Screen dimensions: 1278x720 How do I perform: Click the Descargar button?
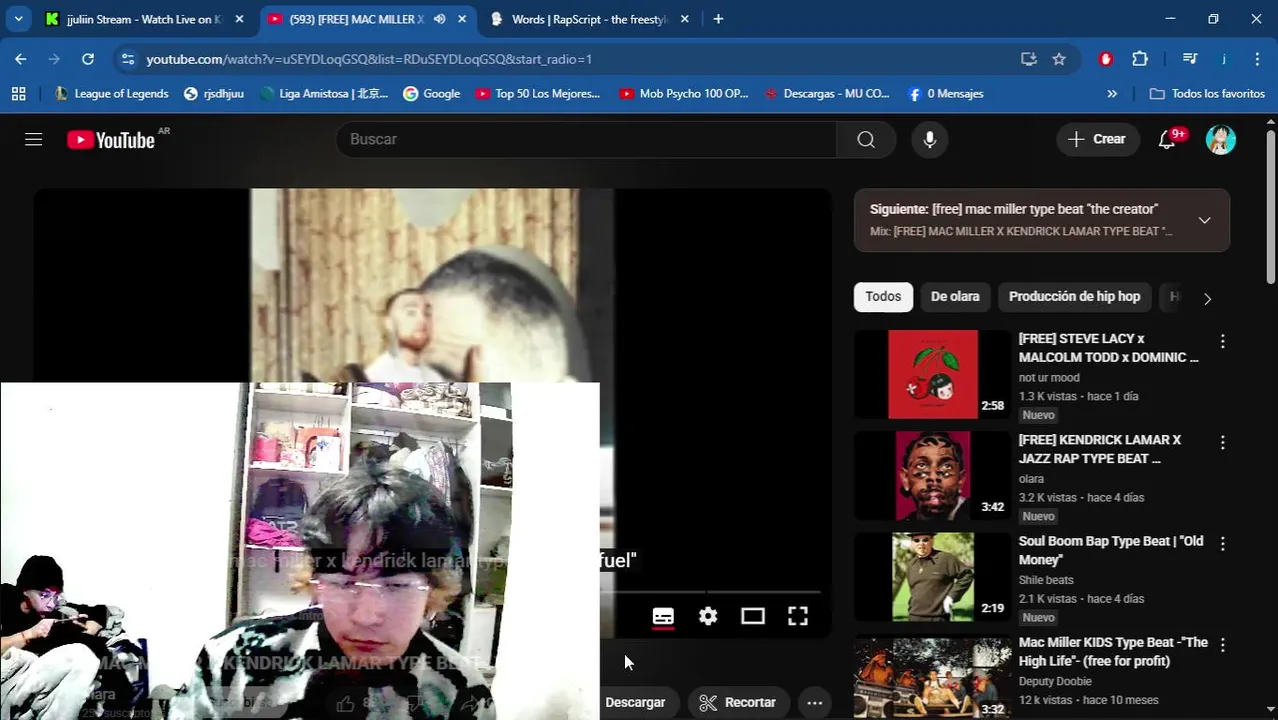pos(635,702)
